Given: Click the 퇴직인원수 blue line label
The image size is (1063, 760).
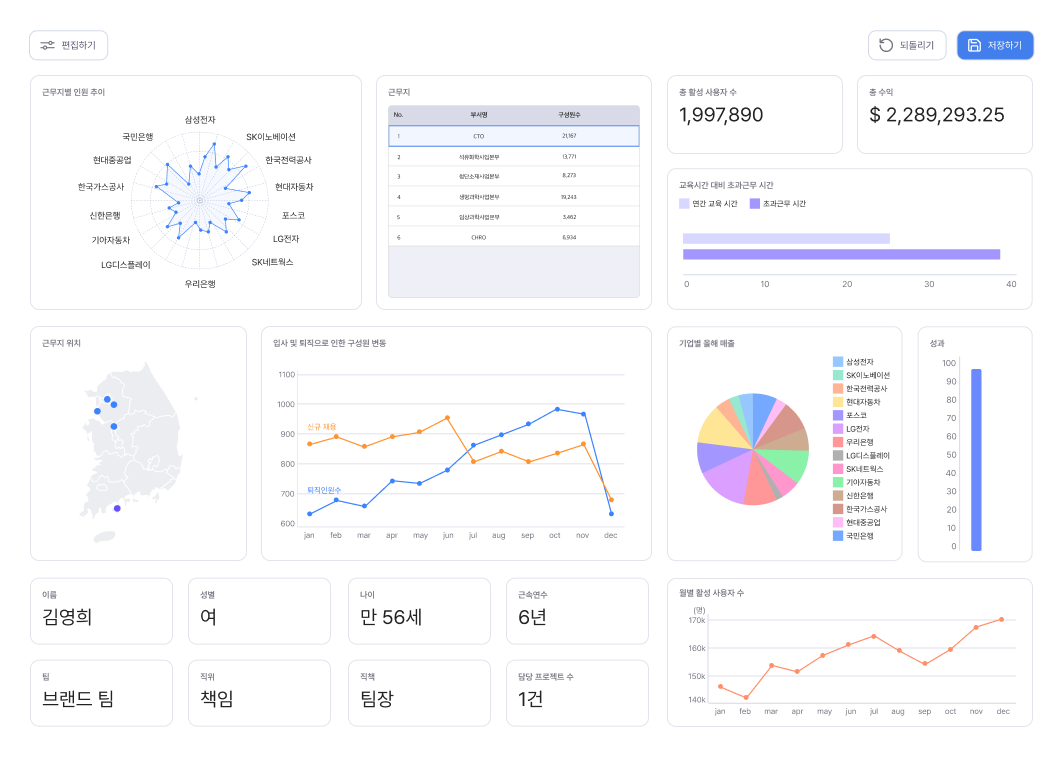Looking at the screenshot, I should (x=324, y=490).
